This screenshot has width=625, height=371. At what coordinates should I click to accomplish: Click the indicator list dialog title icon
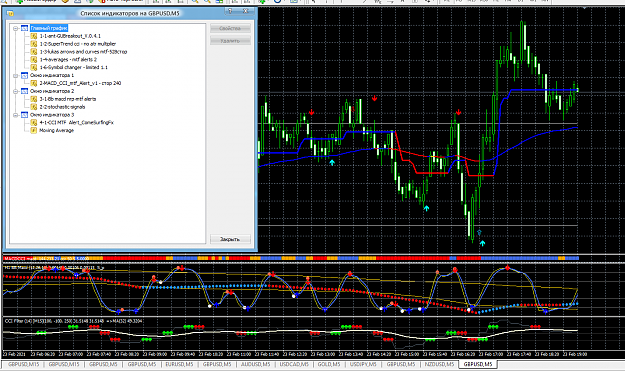(x=10, y=13)
